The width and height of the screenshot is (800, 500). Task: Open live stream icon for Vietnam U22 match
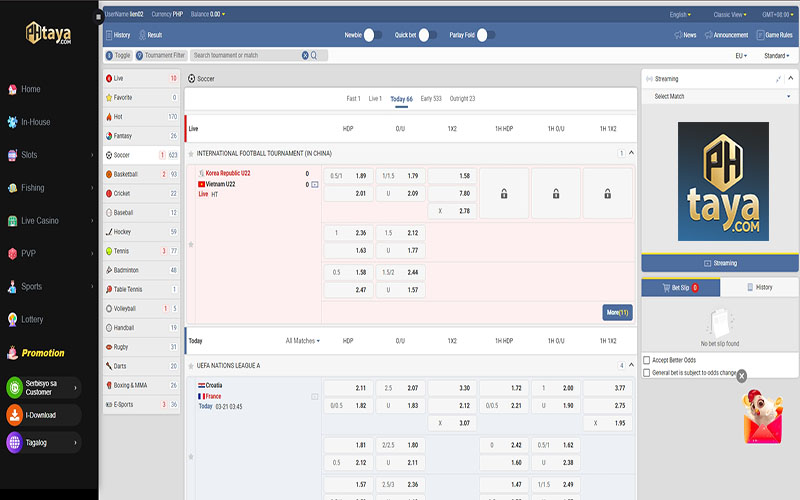(x=315, y=185)
